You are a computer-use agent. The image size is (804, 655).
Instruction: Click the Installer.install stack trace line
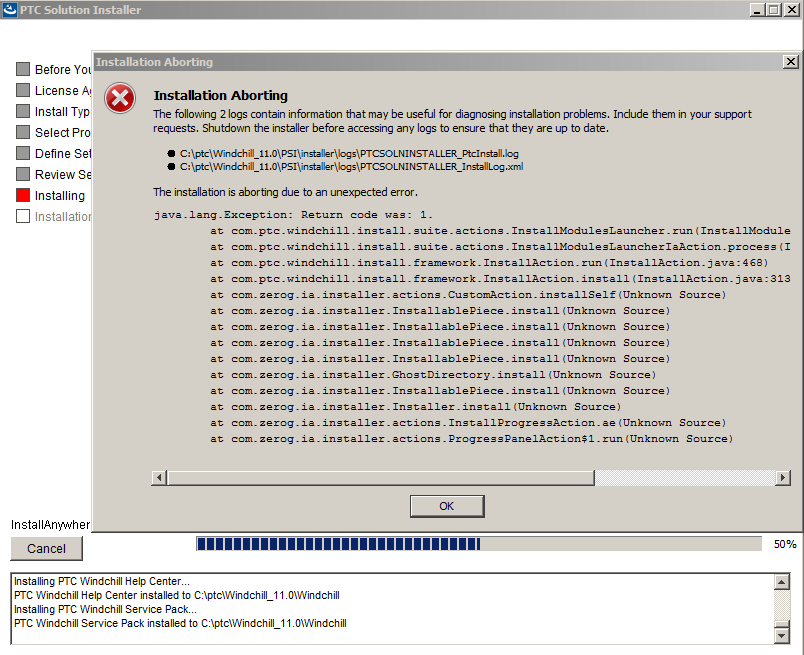pos(415,407)
